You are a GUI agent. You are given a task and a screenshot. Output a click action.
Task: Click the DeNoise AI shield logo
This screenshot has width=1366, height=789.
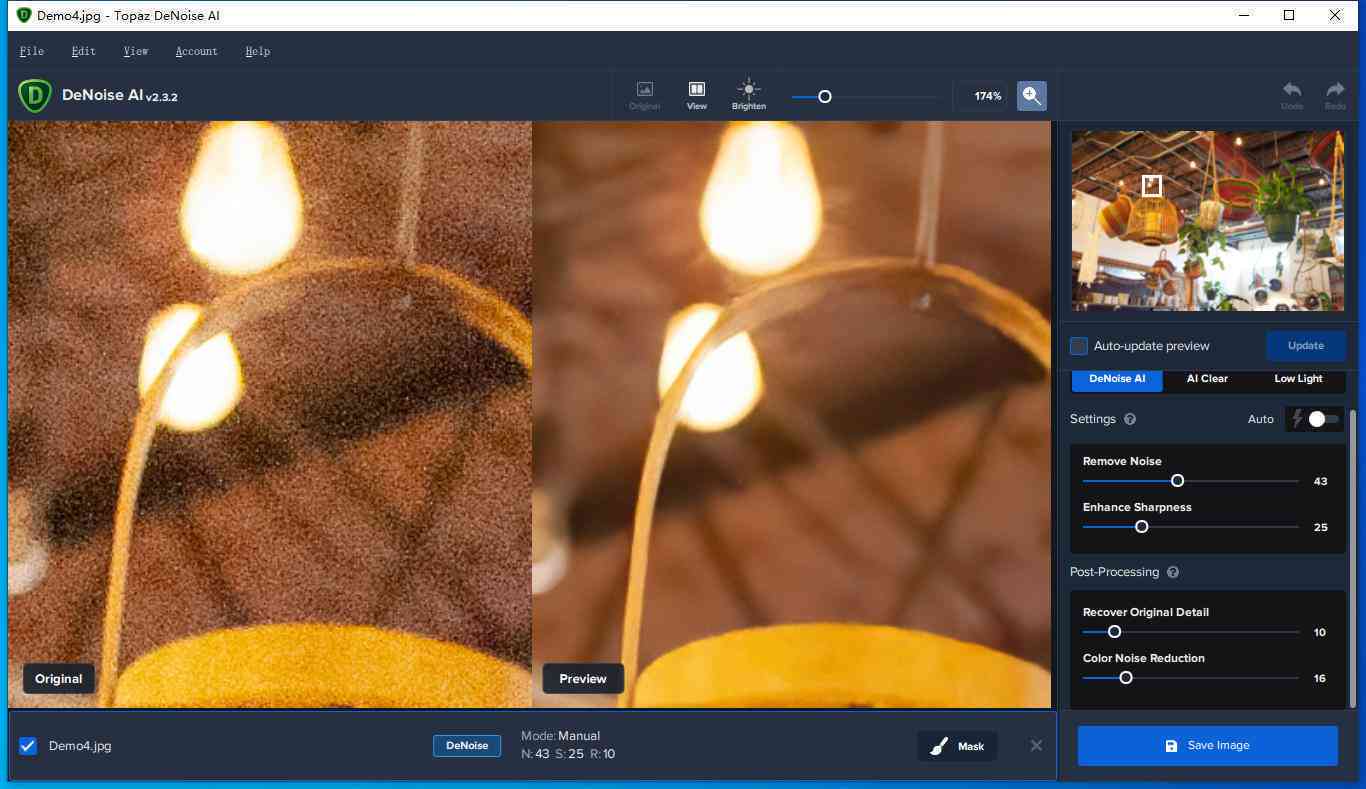35,96
